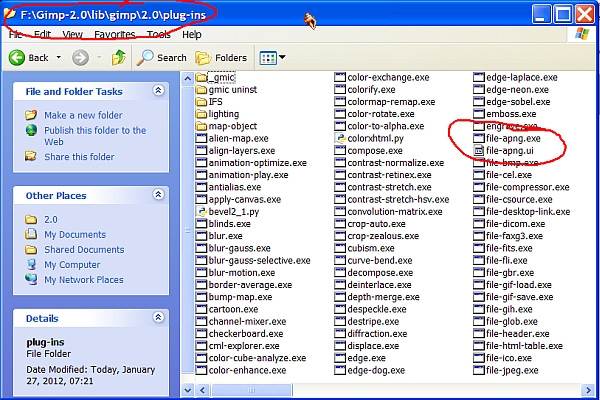Open the Tools menu
Viewport: 600px width, 400px height.
pyautogui.click(x=158, y=35)
